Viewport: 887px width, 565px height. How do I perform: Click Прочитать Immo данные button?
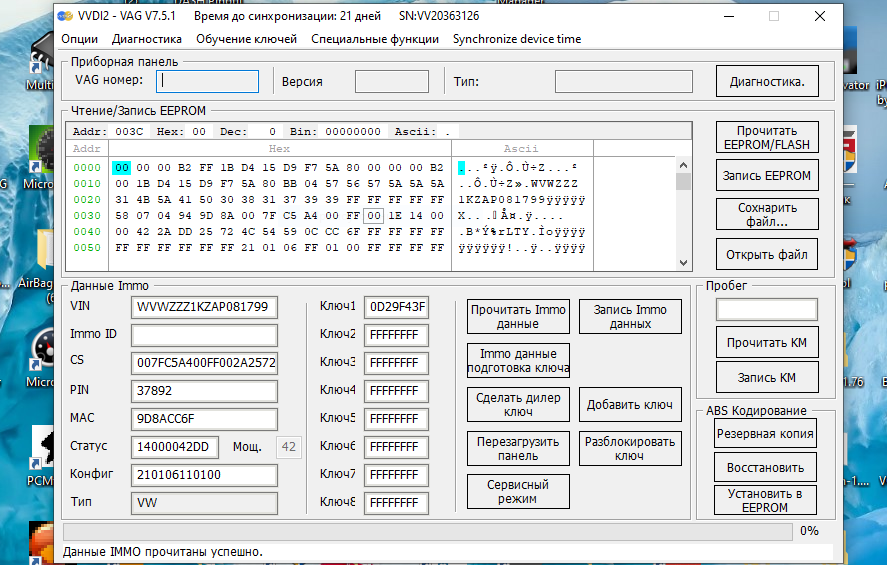pos(518,317)
